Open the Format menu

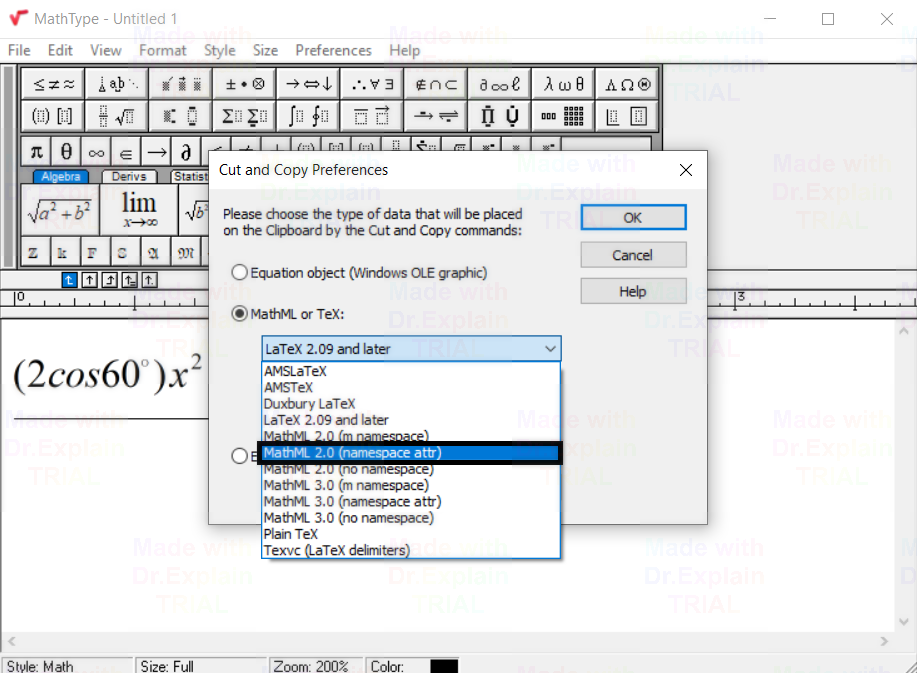(x=163, y=50)
